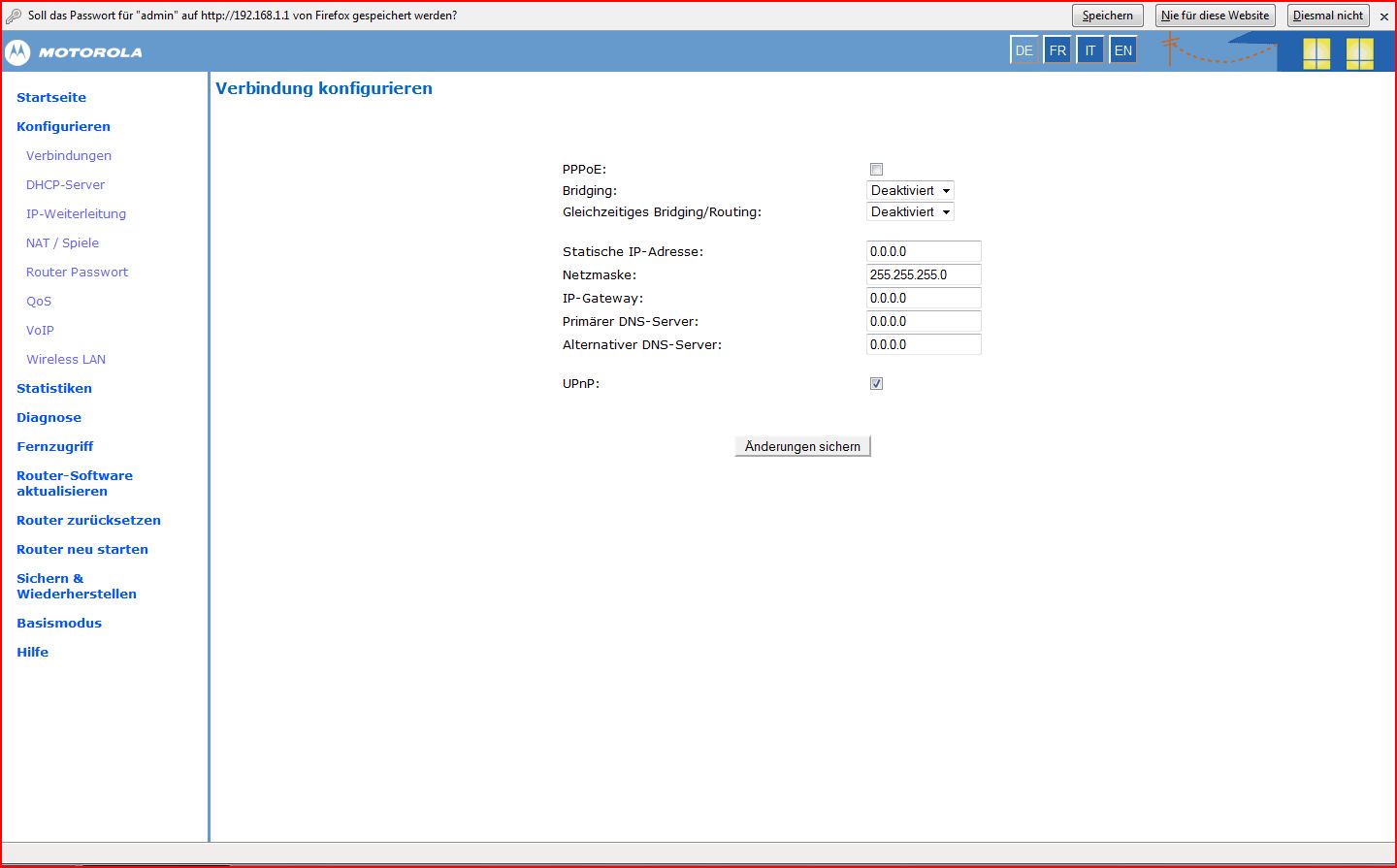Click the Primärer DNS-Server field

click(x=924, y=321)
